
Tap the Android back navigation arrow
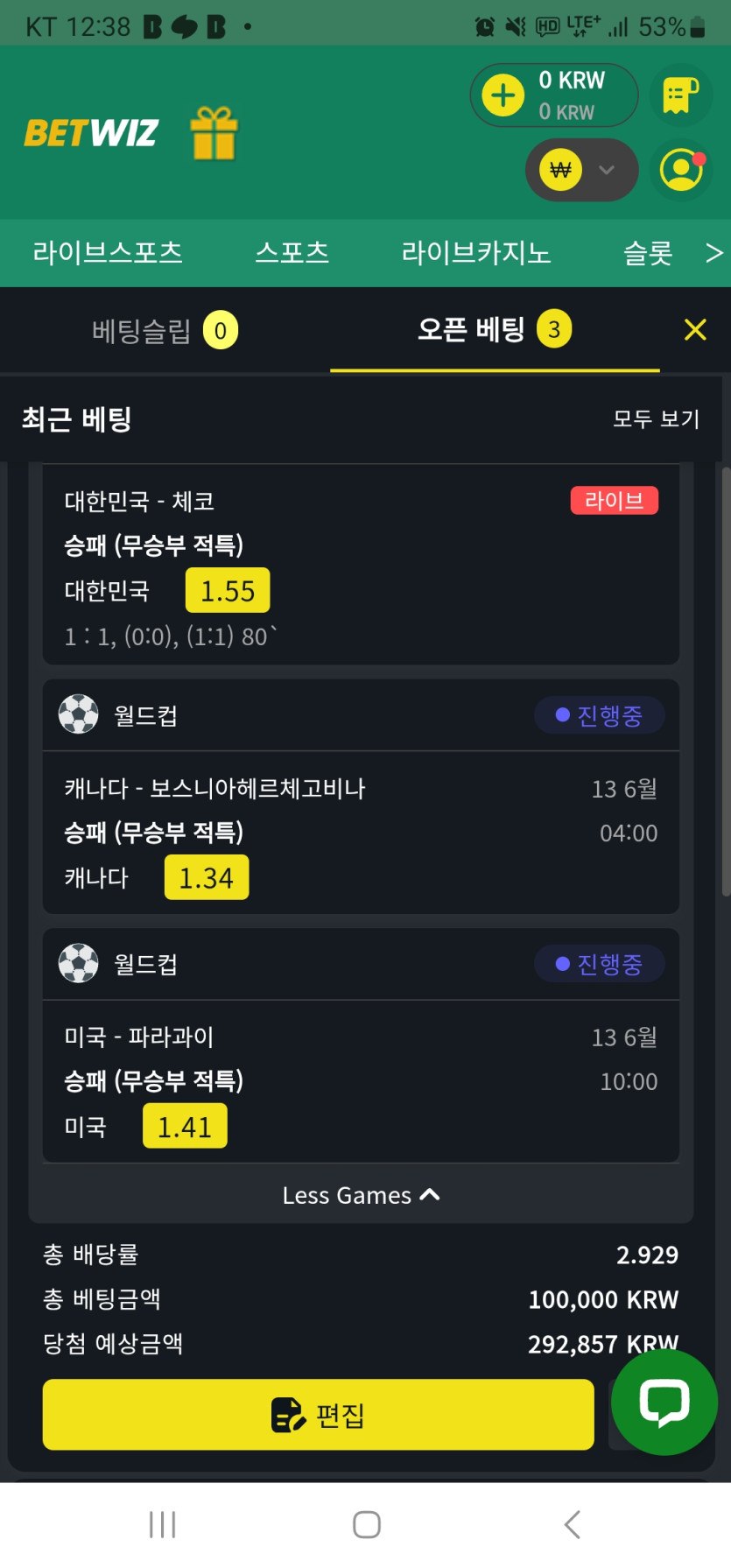573,1524
